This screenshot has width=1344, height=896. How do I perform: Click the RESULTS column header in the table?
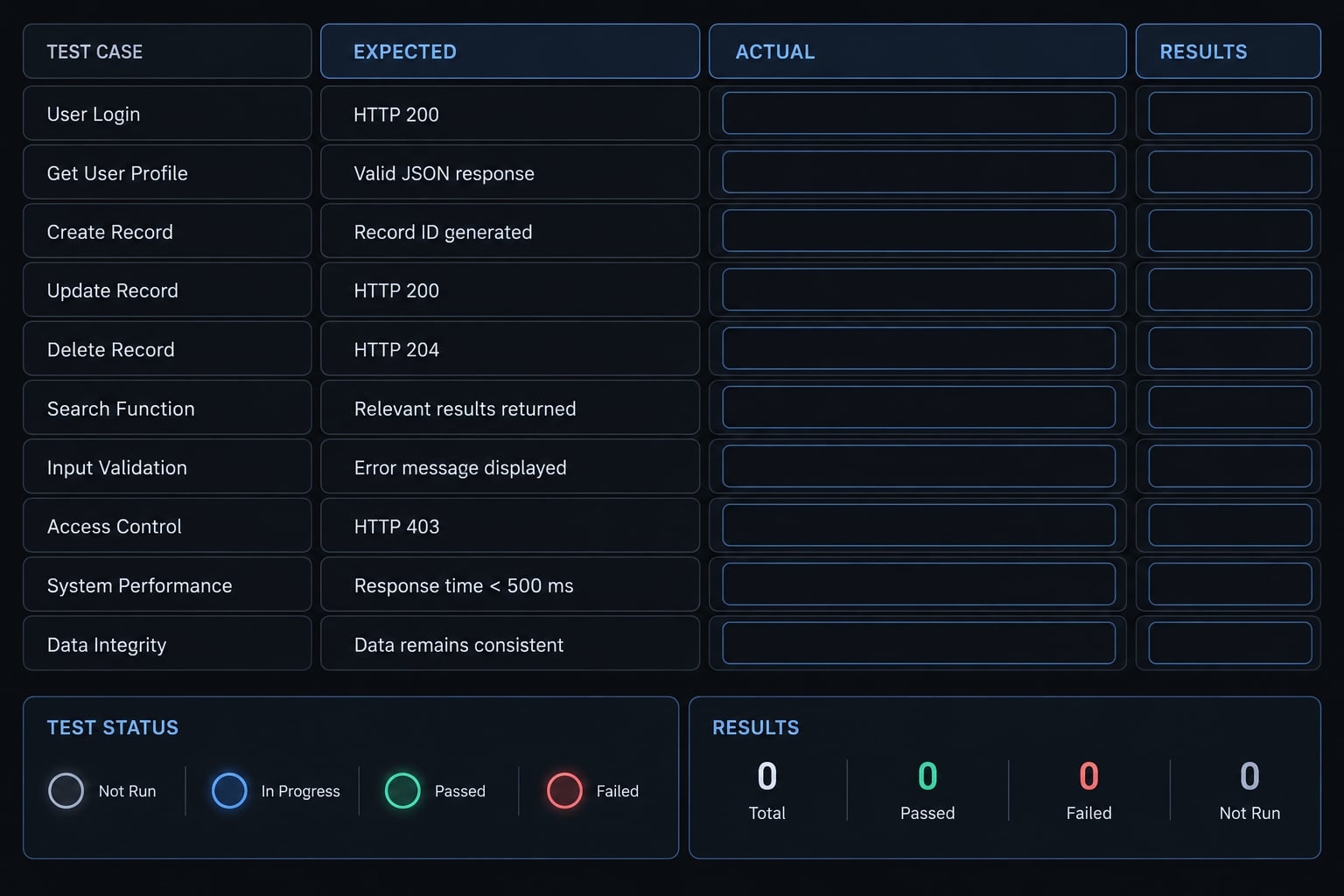point(1228,52)
